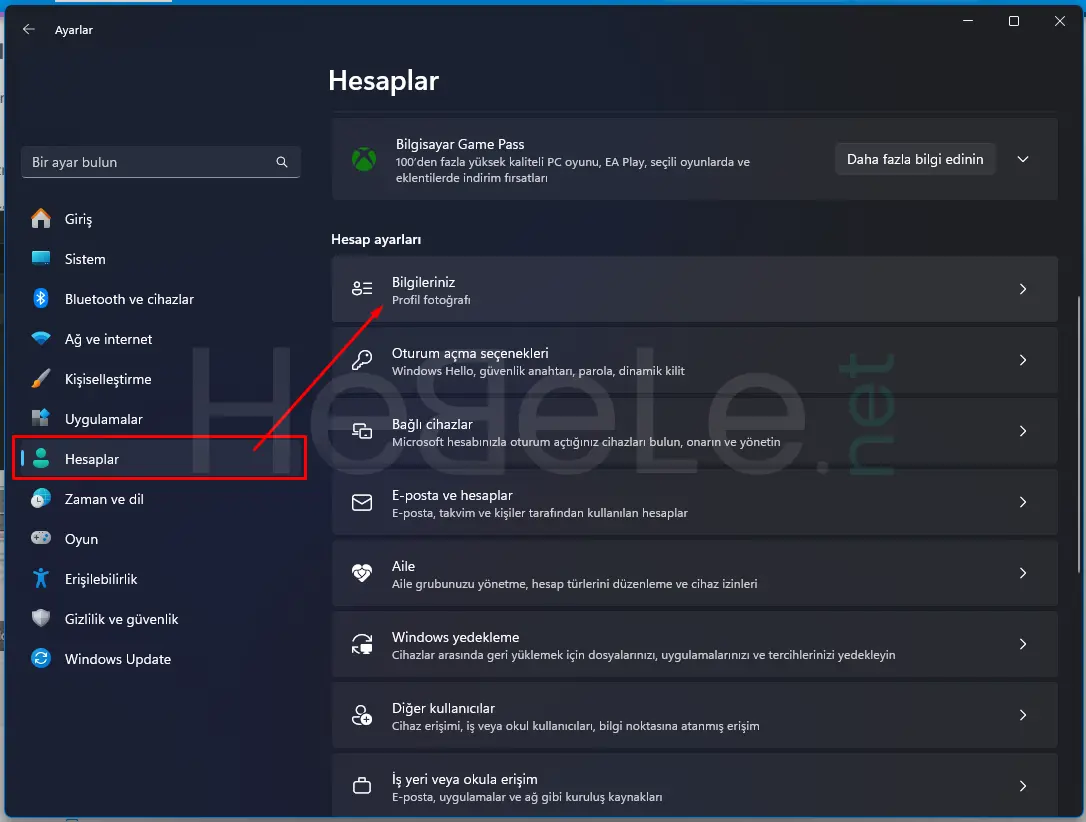Viewport: 1086px width, 822px height.
Task: Click the Diğer kullanıcılar add-user icon
Action: point(362,715)
